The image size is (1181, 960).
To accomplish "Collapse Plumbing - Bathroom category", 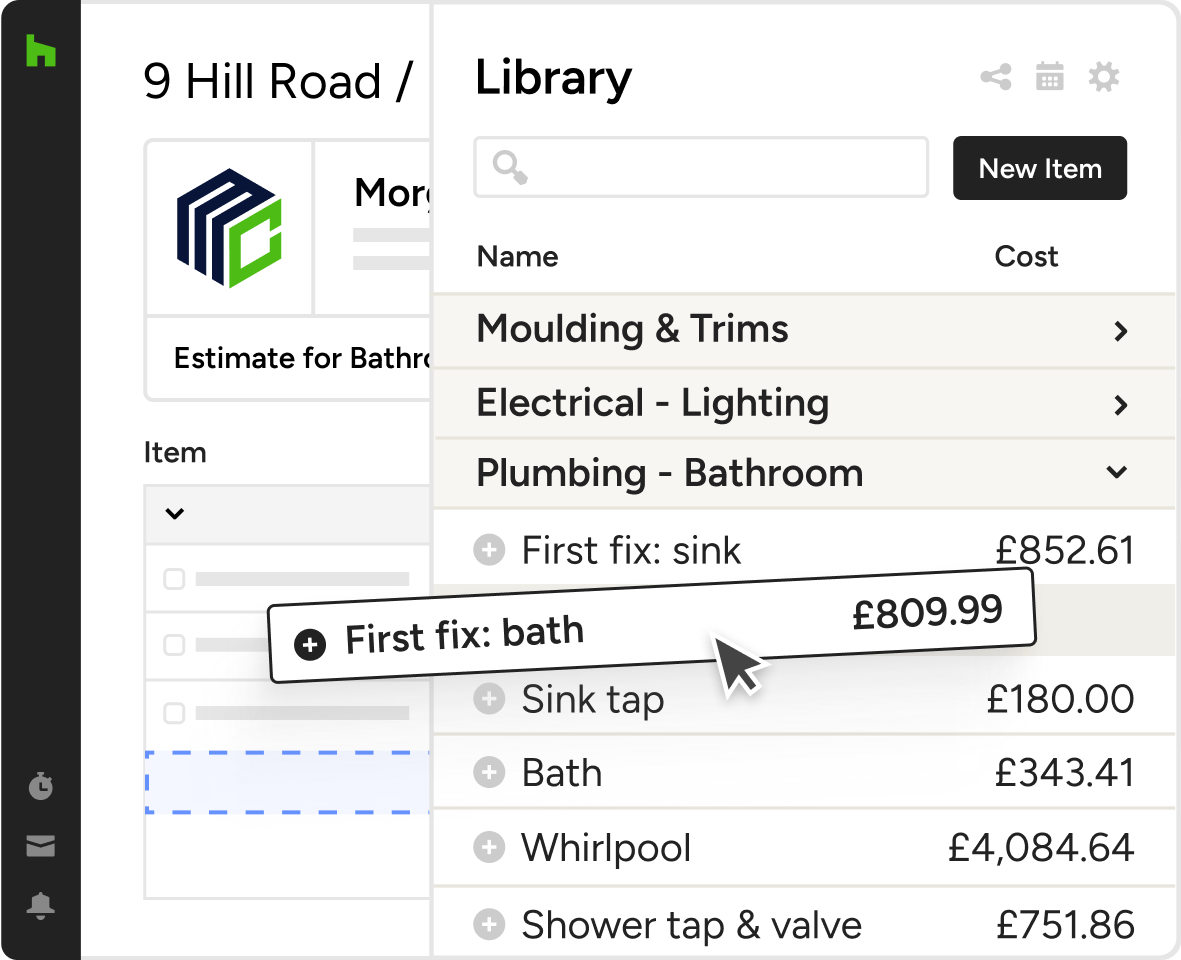I will [x=1117, y=472].
